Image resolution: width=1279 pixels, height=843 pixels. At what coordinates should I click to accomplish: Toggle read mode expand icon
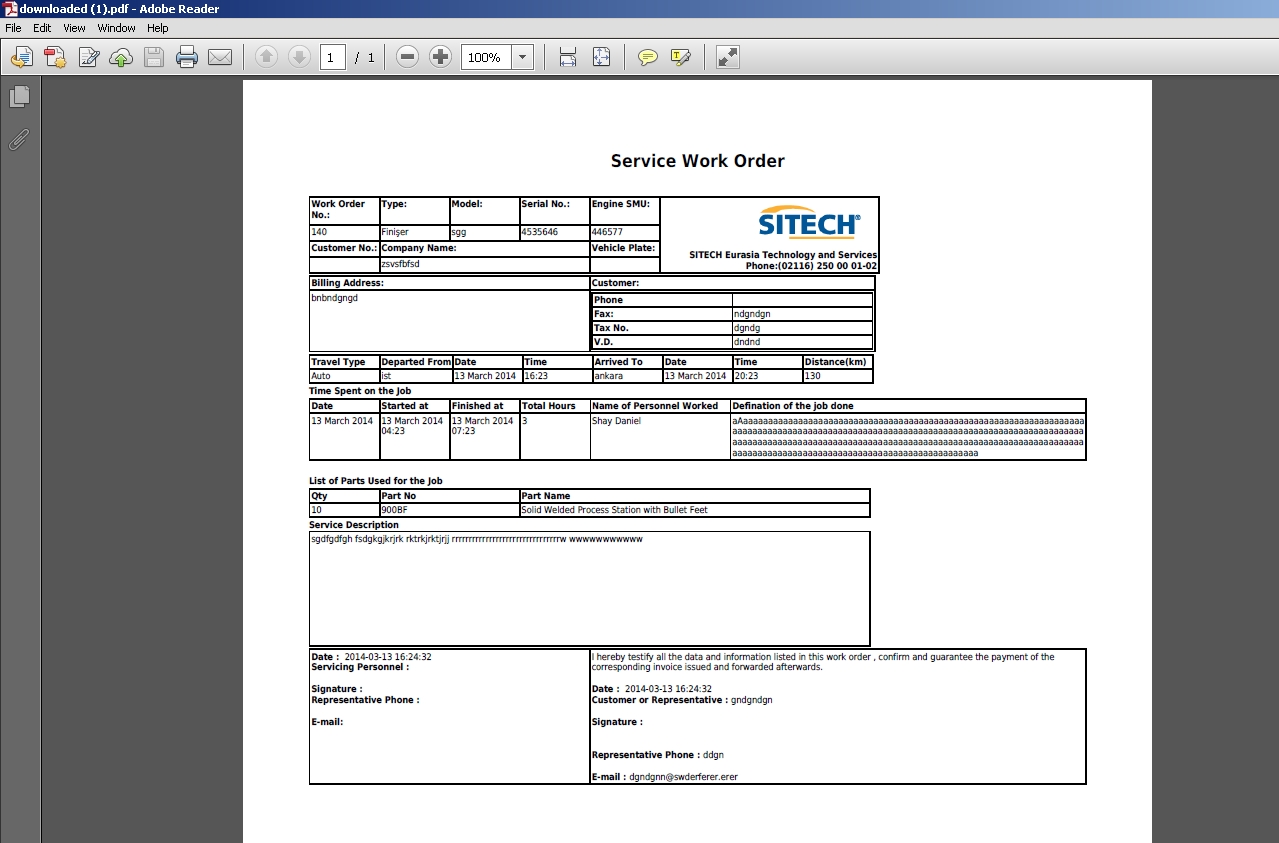coord(728,57)
